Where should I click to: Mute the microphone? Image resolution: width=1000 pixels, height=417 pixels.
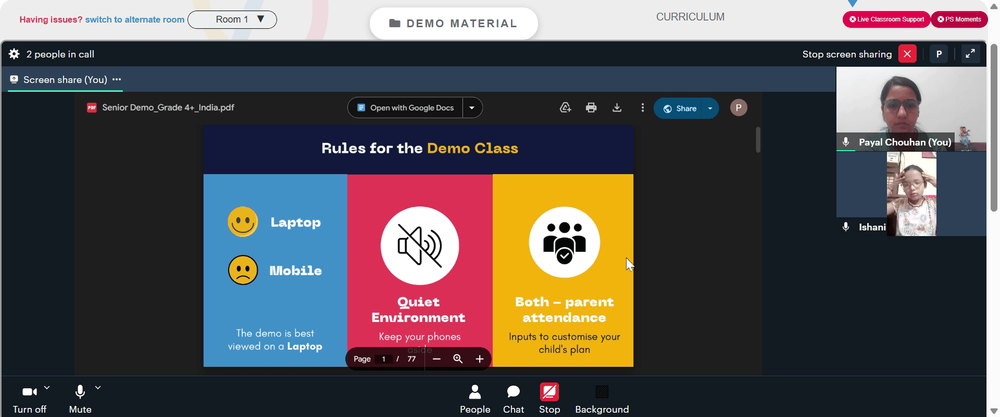pos(80,399)
